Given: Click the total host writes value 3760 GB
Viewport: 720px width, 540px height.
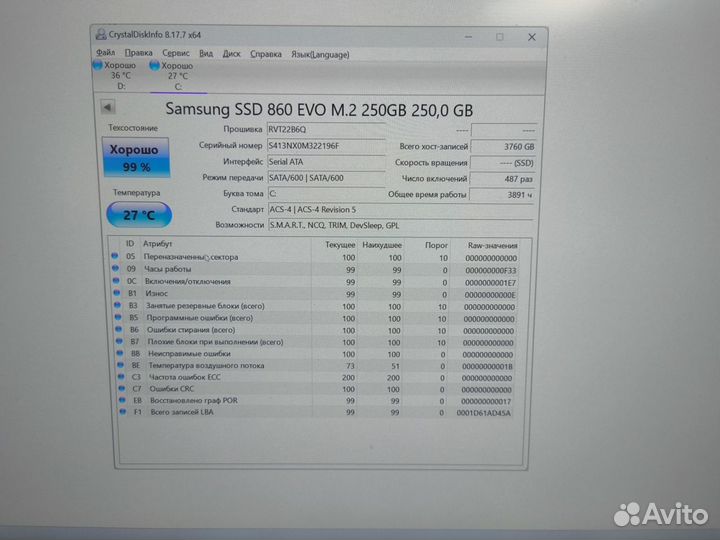Looking at the screenshot, I should coord(503,146).
